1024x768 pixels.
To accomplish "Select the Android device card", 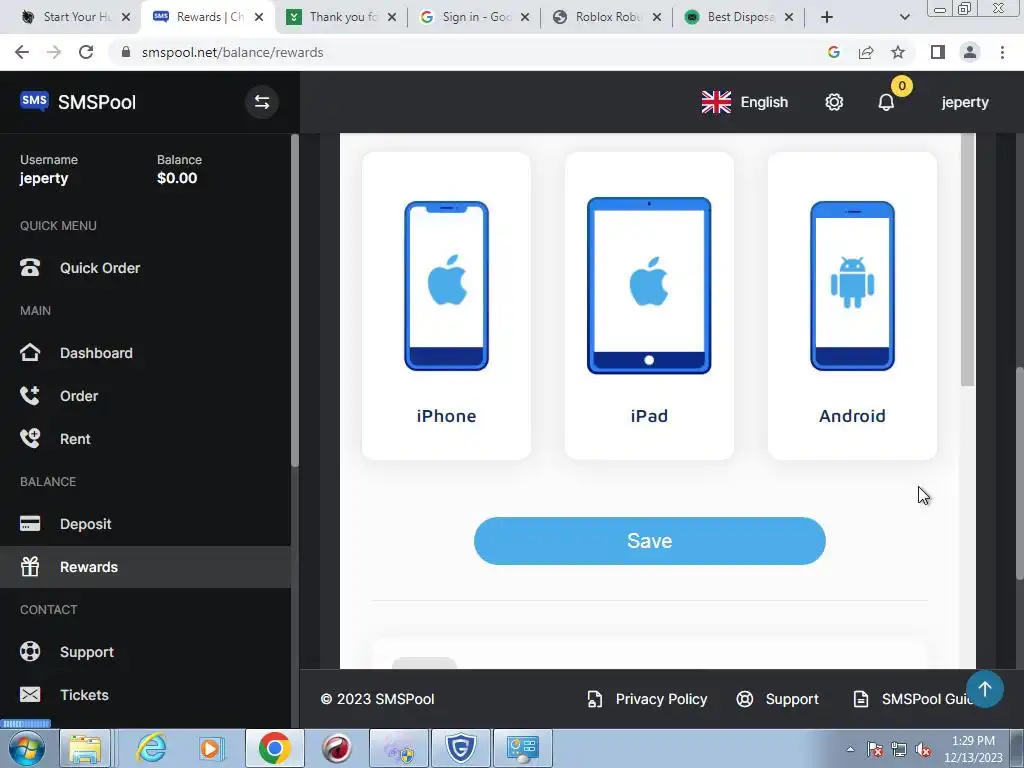I will 852,306.
